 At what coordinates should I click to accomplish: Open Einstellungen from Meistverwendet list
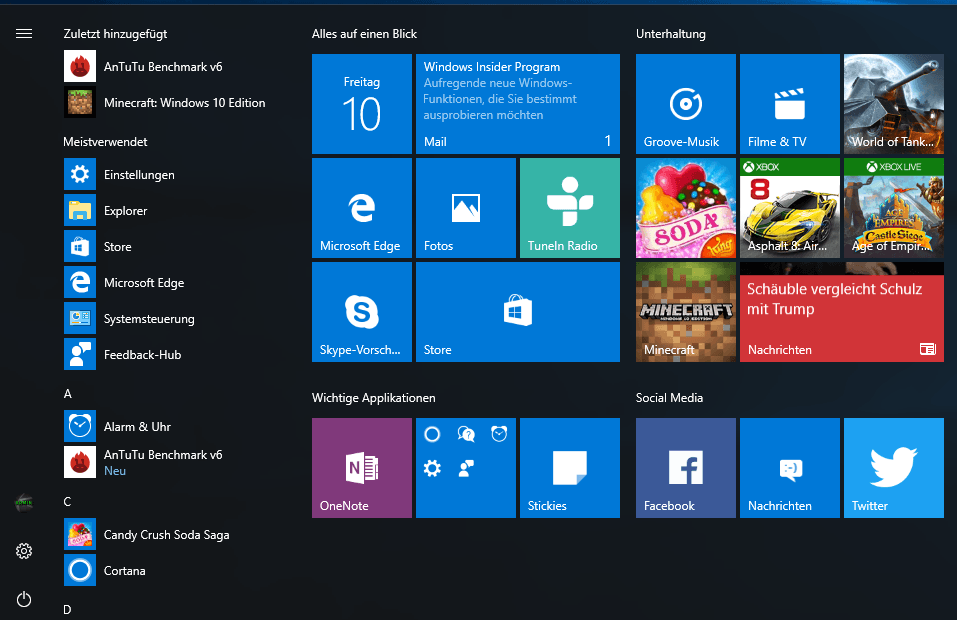[x=165, y=175]
